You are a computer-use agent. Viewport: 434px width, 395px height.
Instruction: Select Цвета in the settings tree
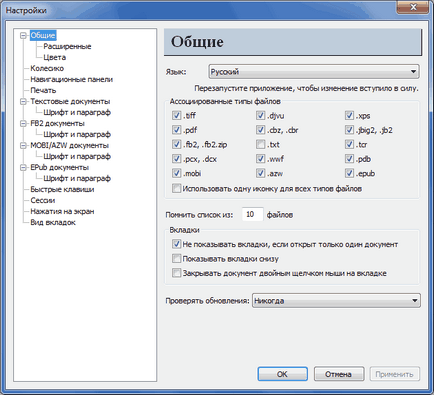pyautogui.click(x=54, y=57)
